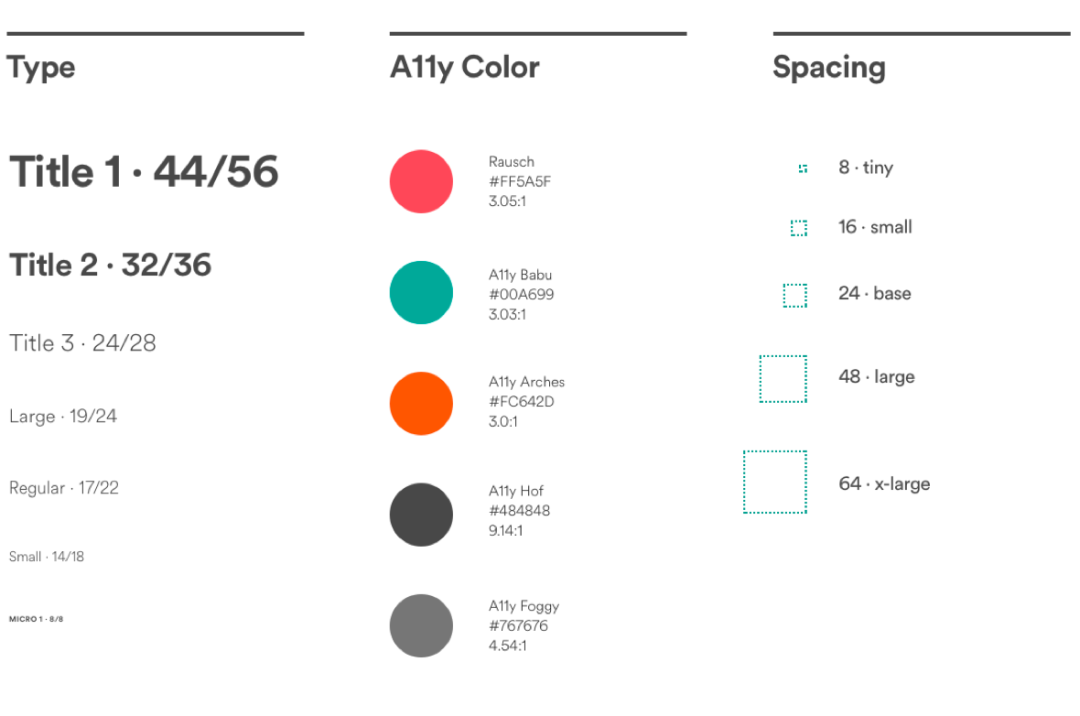Click the MICRO 1 · 8/8 label
The height and width of the screenshot is (716, 1080).
coord(36,619)
